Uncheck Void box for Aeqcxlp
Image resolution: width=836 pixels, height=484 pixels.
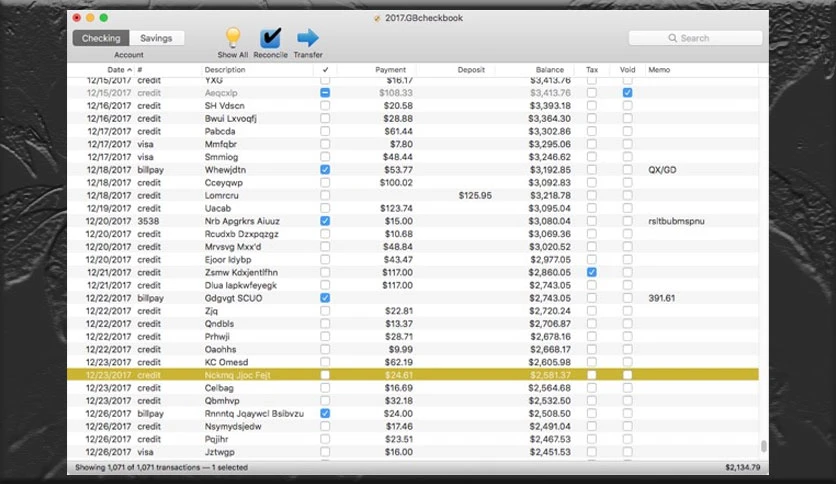(x=628, y=93)
